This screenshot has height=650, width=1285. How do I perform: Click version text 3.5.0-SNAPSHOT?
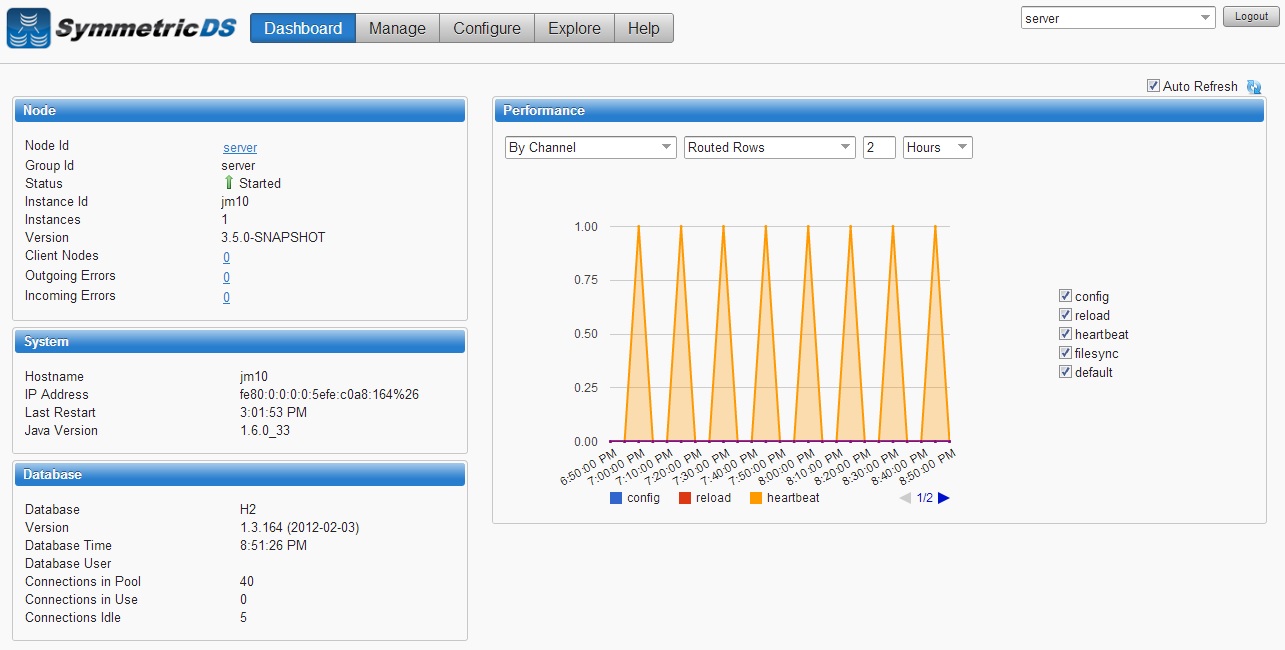[x=273, y=238]
